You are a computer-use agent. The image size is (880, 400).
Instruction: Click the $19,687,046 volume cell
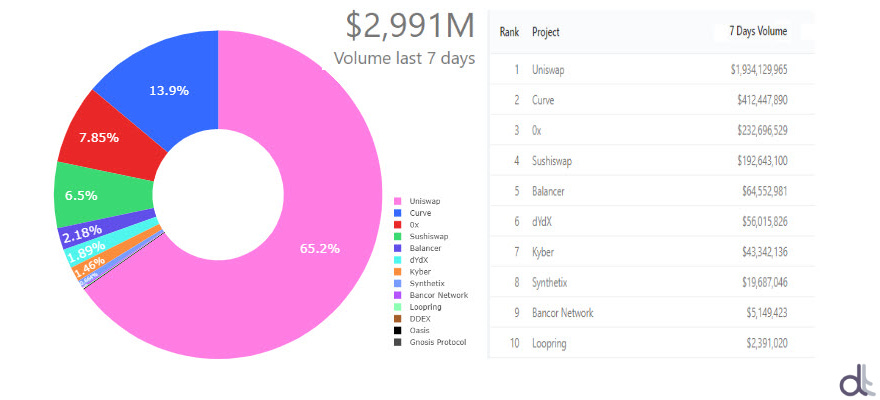[x=764, y=282]
